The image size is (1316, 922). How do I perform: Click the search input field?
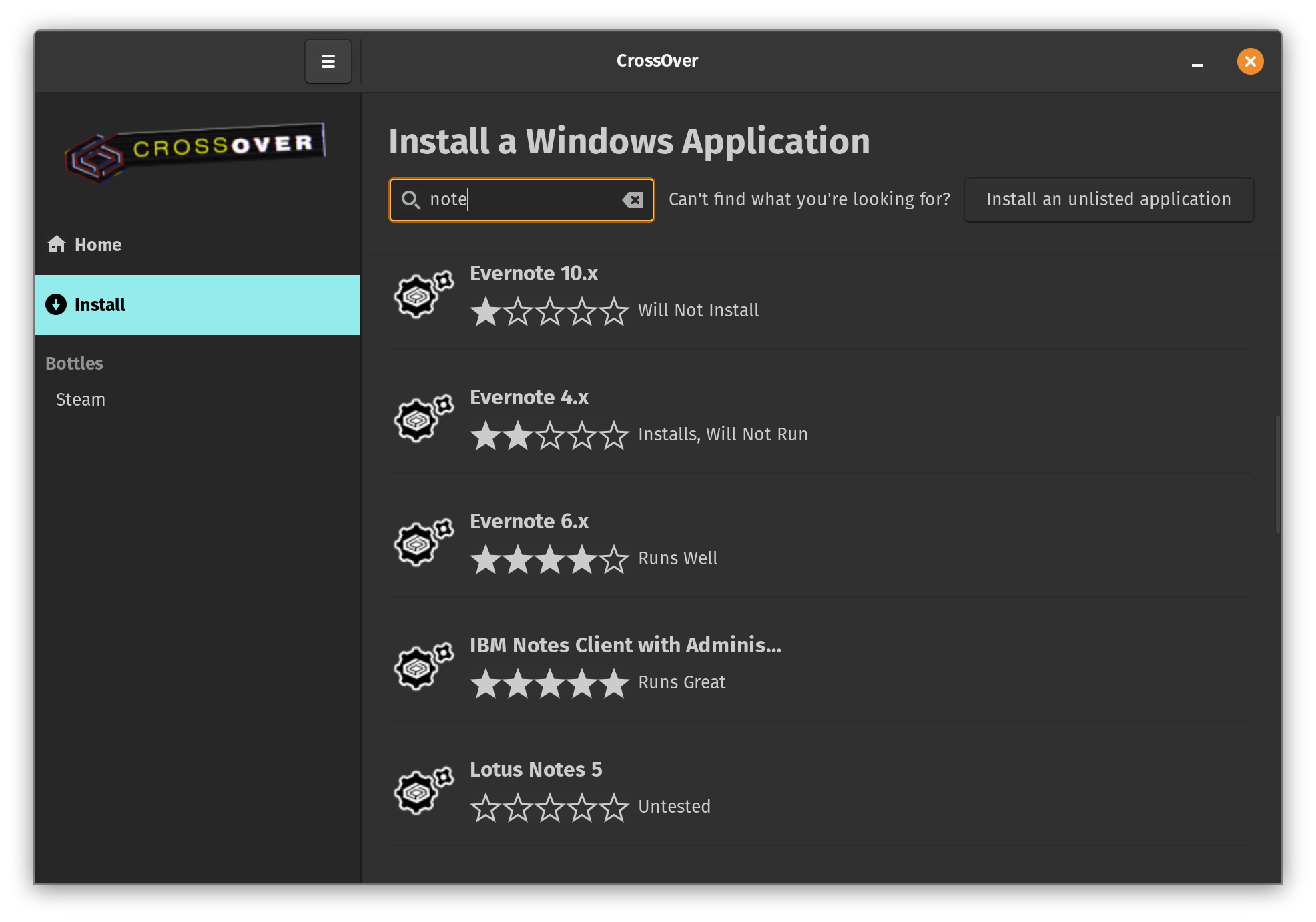point(520,199)
